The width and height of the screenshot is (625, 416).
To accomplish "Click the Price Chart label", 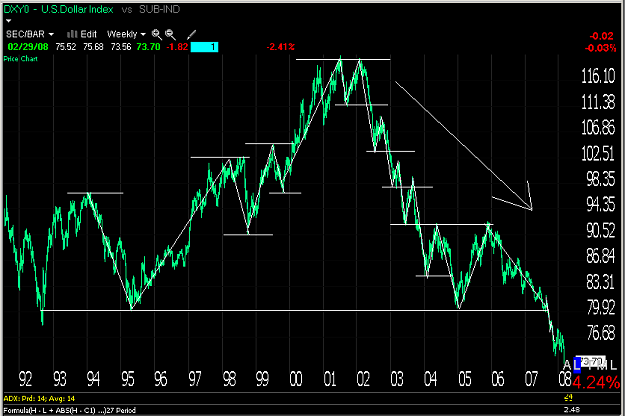I will click(21, 59).
